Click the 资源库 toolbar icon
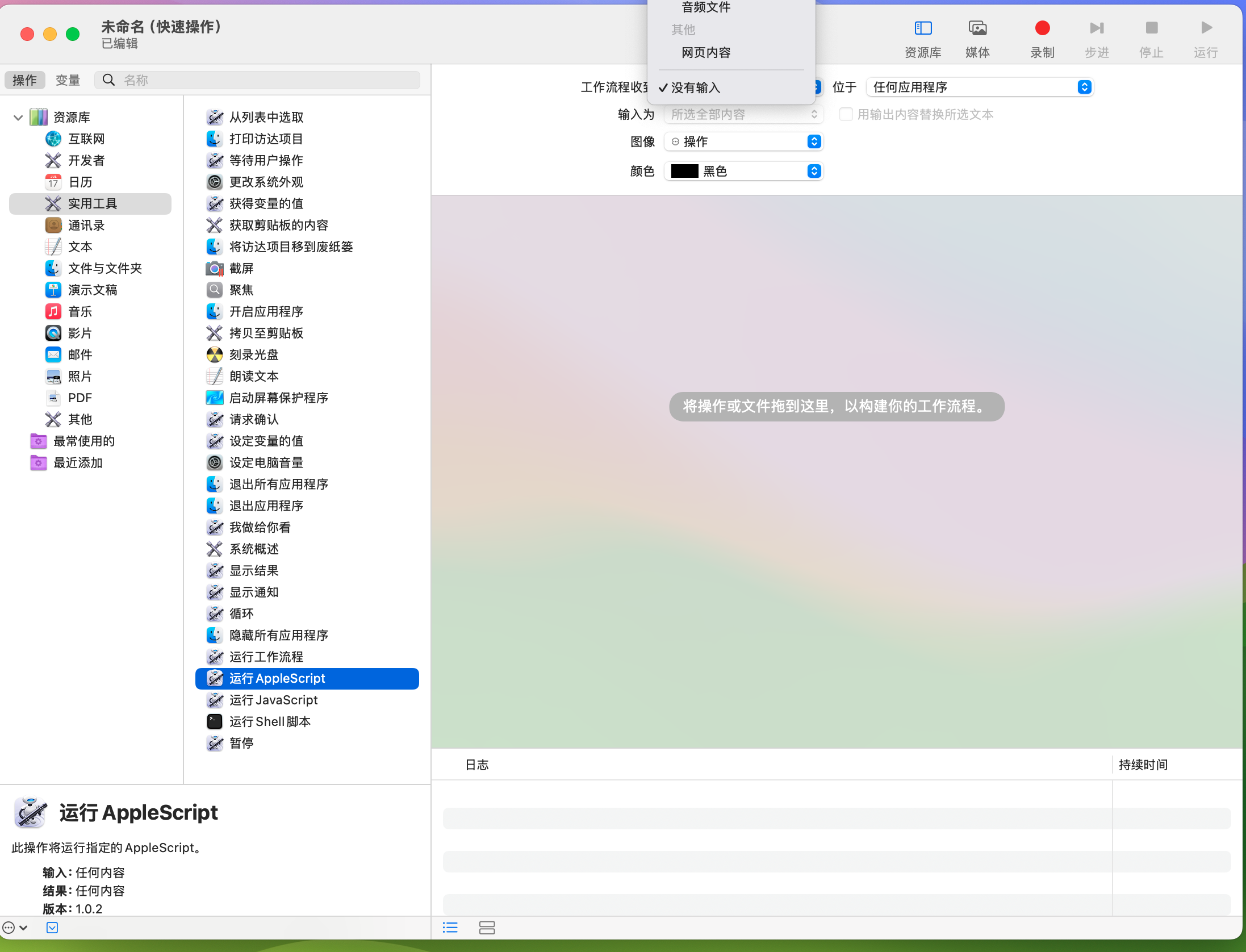1246x952 pixels. [923, 28]
